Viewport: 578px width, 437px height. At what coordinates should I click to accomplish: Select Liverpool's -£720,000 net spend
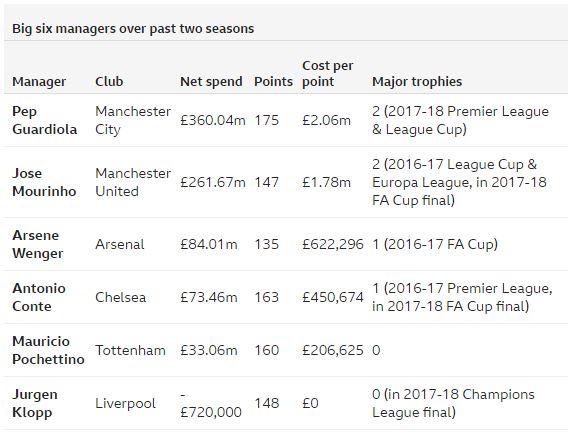pos(210,403)
